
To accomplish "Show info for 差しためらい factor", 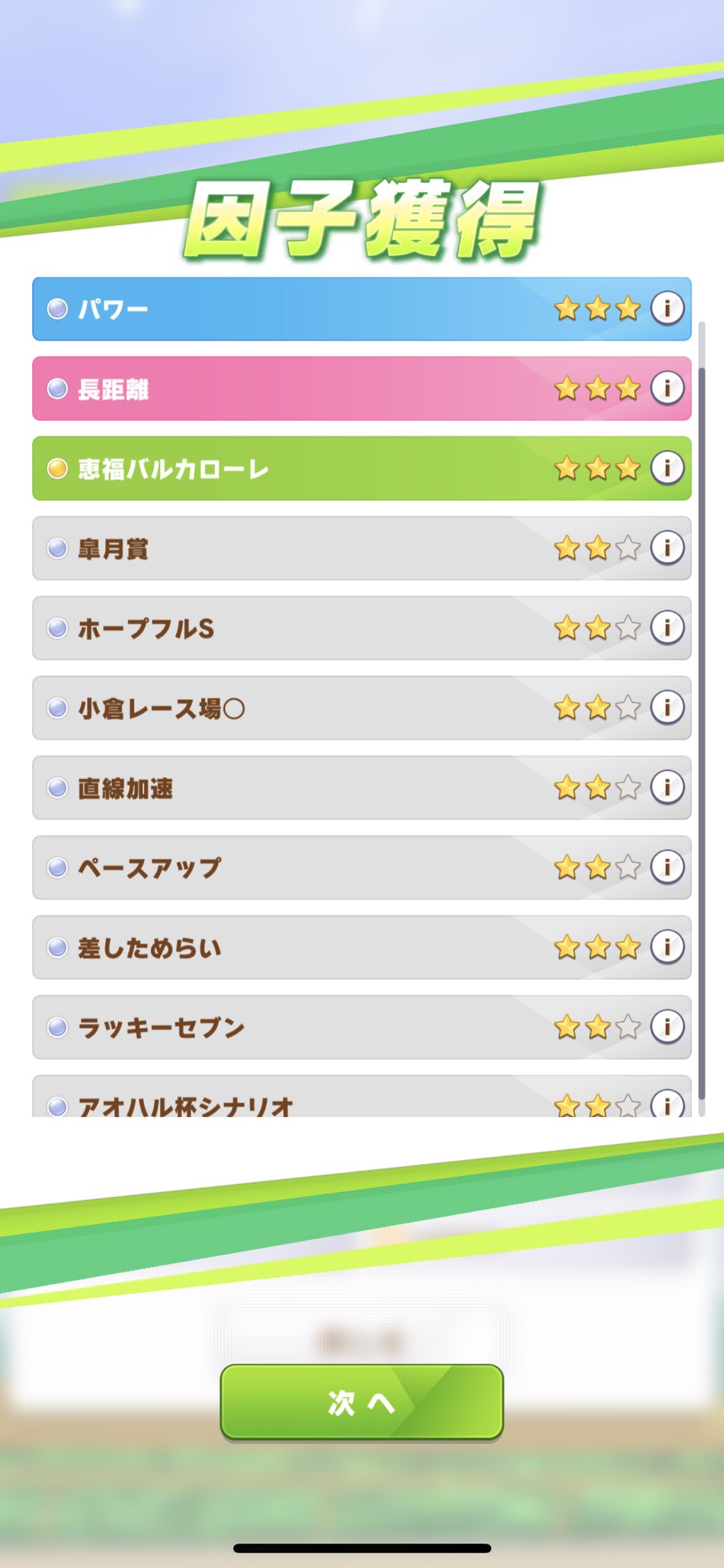I will tap(667, 946).
